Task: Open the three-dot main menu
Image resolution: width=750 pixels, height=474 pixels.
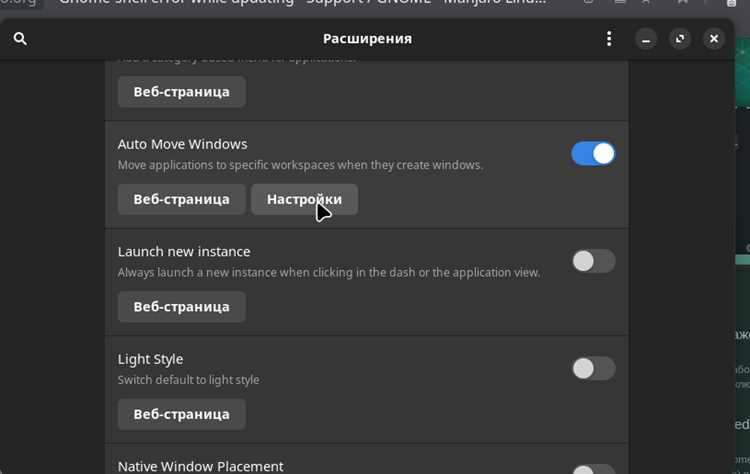Action: [x=609, y=39]
